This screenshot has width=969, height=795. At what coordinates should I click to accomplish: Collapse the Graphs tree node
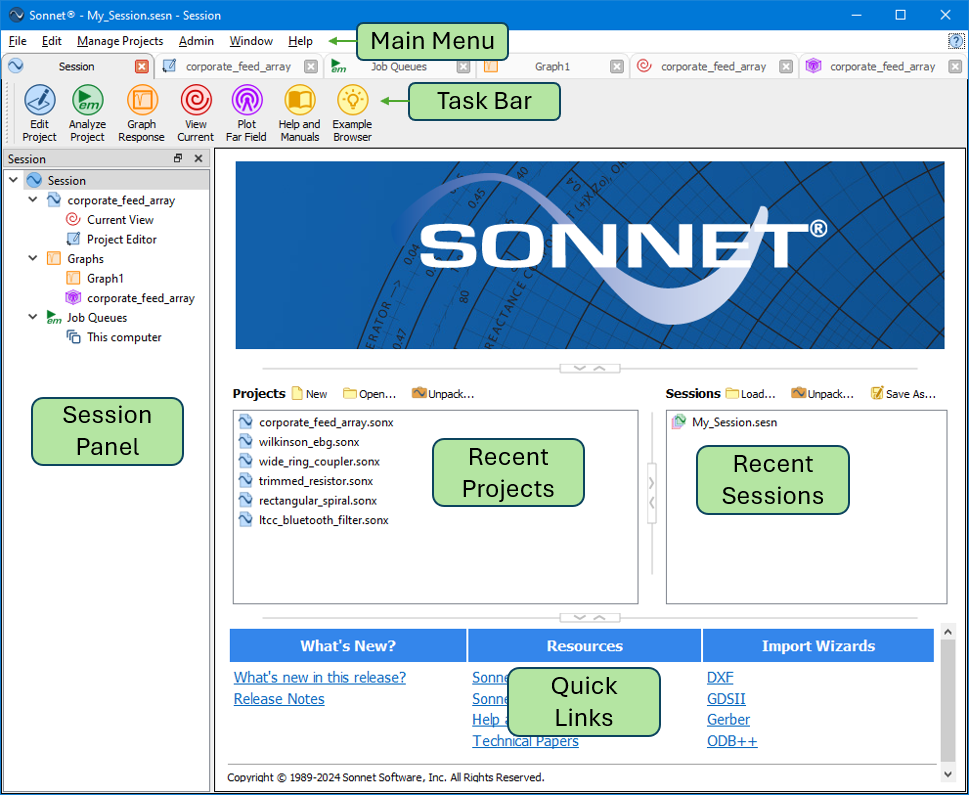(33, 258)
